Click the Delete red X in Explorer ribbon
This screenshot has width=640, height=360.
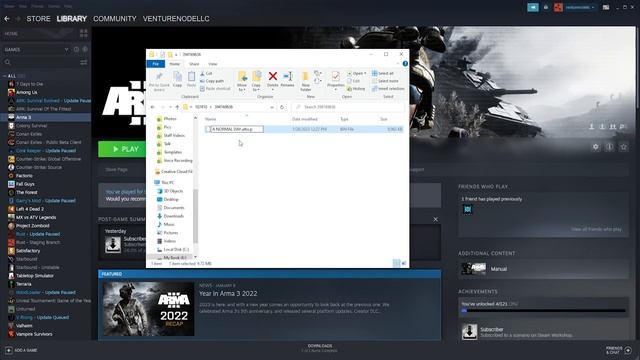click(273, 76)
